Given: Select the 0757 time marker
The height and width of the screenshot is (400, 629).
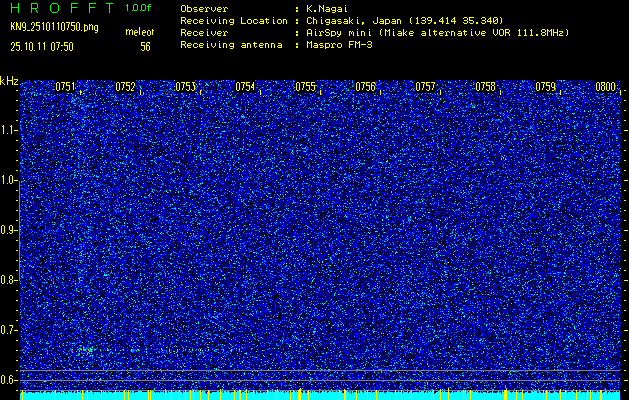Looking at the screenshot, I should pyautogui.click(x=426, y=87).
